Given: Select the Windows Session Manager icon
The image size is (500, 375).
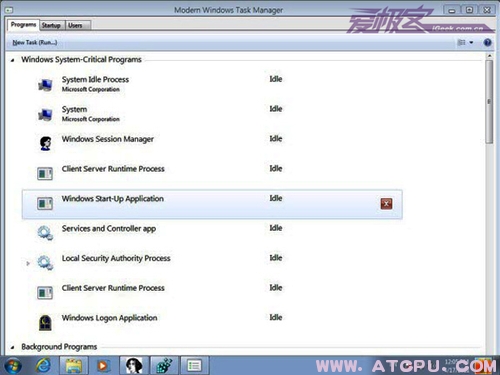Looking at the screenshot, I should (x=45, y=143).
